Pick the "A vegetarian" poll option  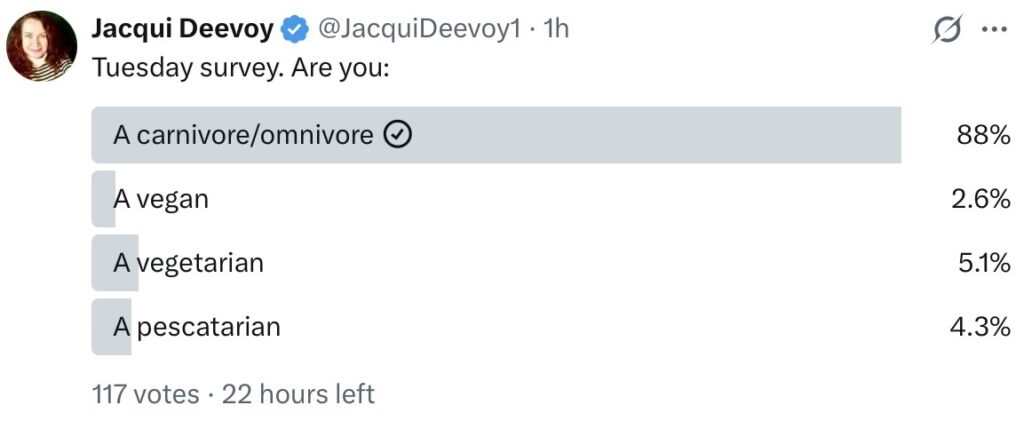pyautogui.click(x=188, y=263)
